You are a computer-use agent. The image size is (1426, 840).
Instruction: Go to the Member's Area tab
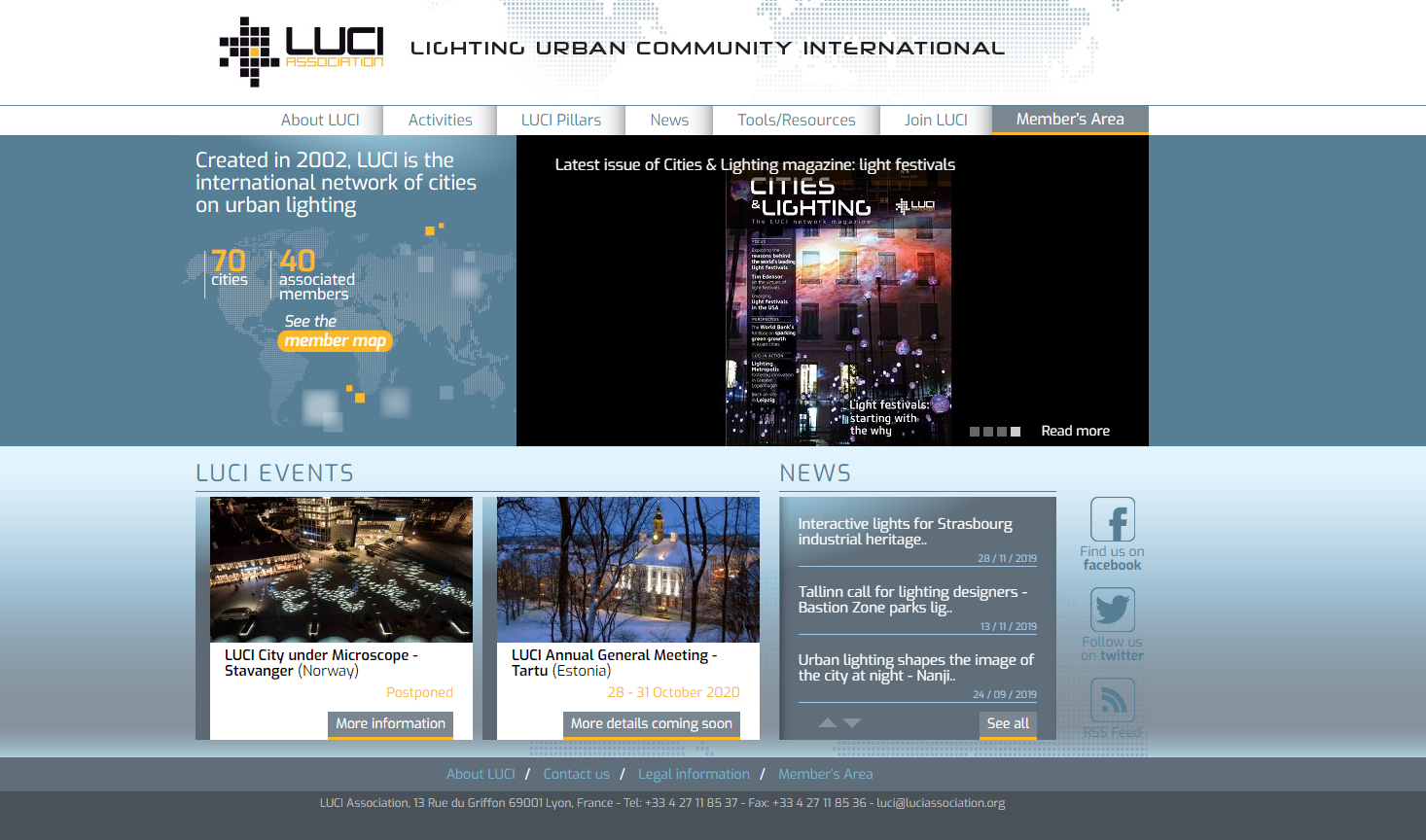[x=1070, y=120]
